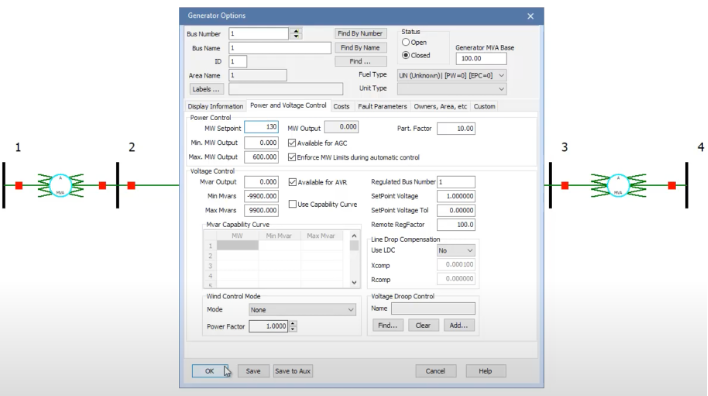Viewport: 708px width, 396px height.
Task: Toggle Available for AVR checkbox
Action: click(x=293, y=182)
